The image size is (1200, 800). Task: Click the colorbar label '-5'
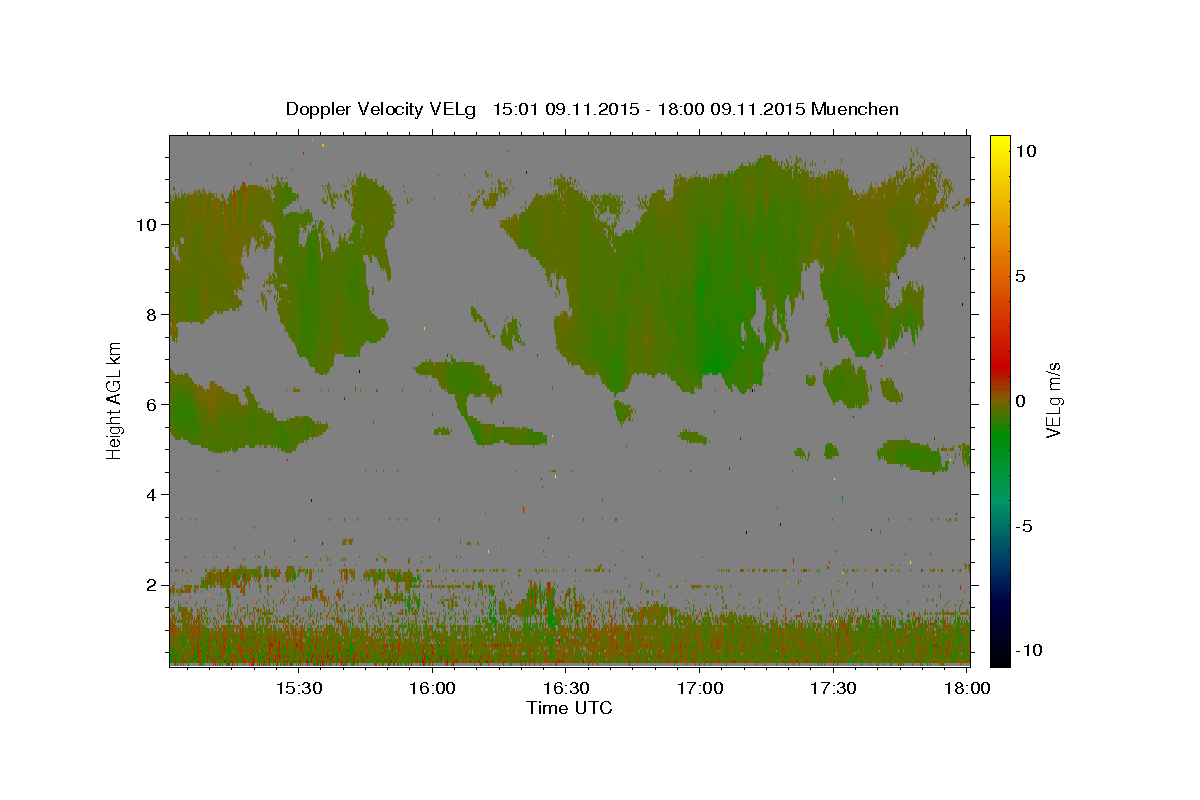click(1023, 526)
